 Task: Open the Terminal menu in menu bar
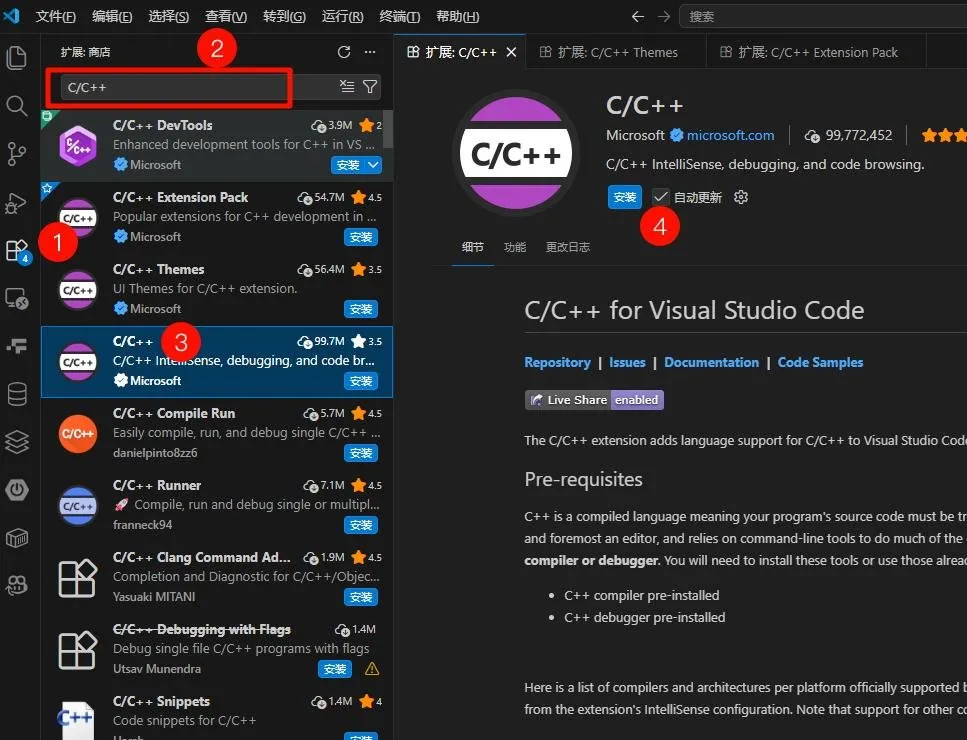click(400, 17)
